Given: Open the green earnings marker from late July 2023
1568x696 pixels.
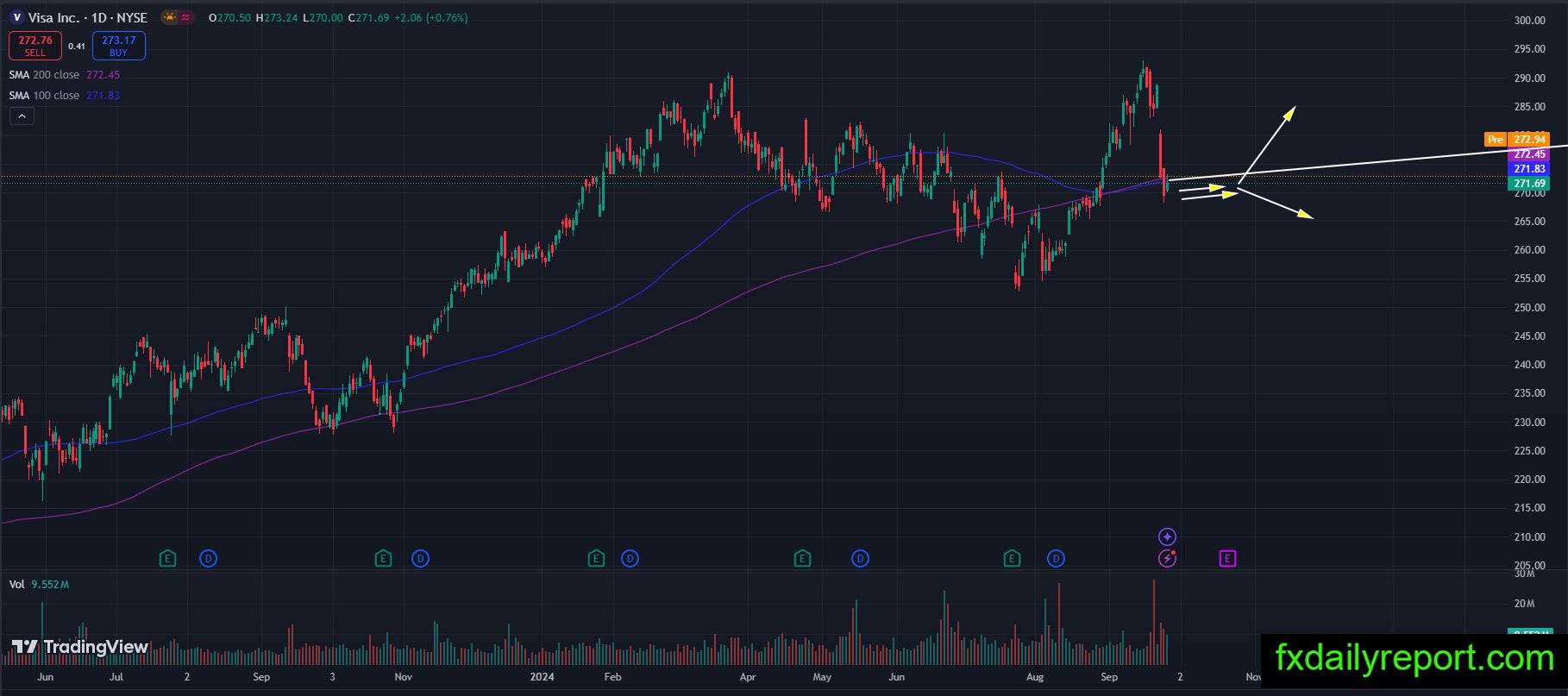Looking at the screenshot, I should tap(168, 559).
